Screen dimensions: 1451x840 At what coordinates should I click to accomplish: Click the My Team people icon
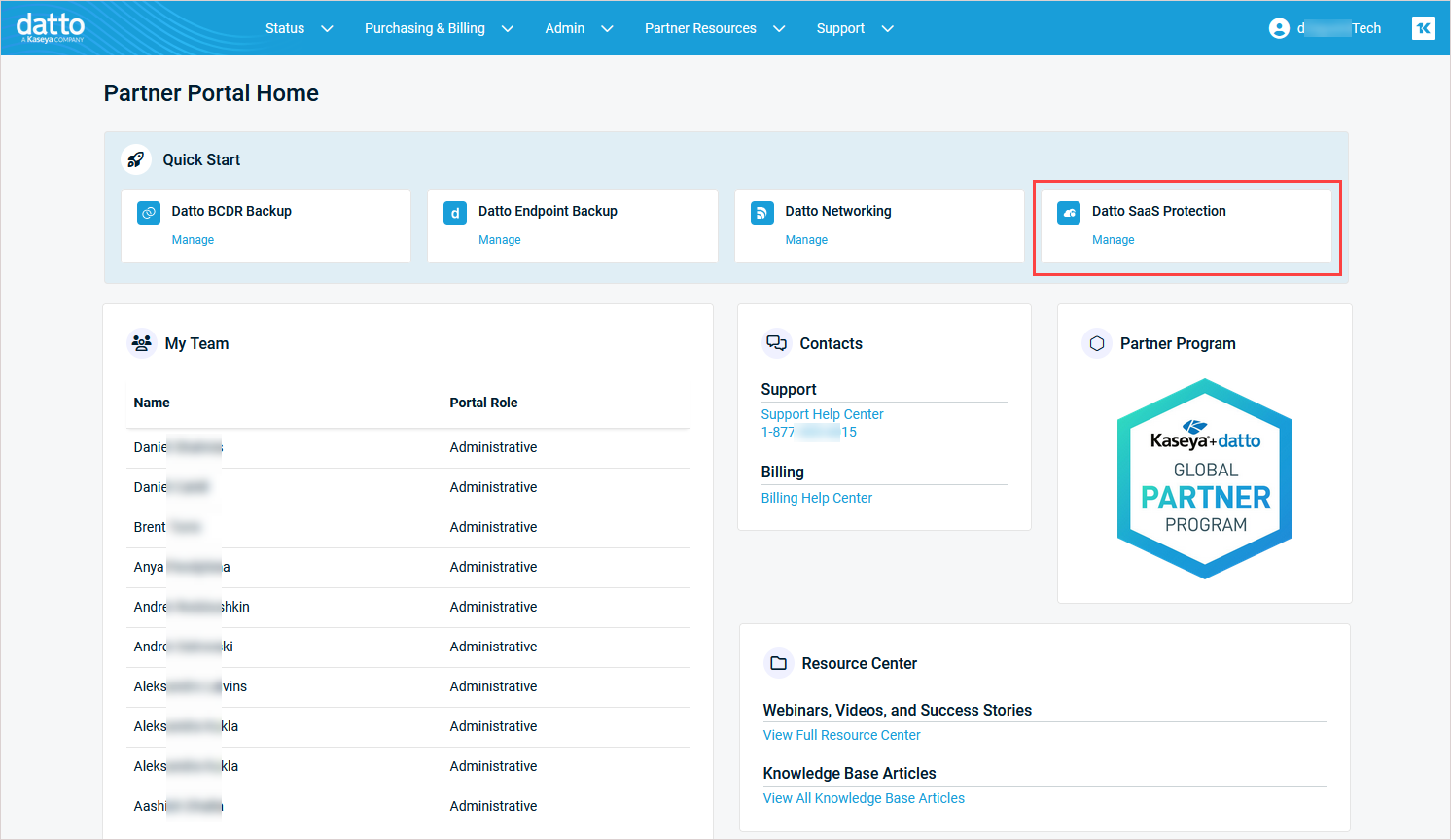pos(142,343)
